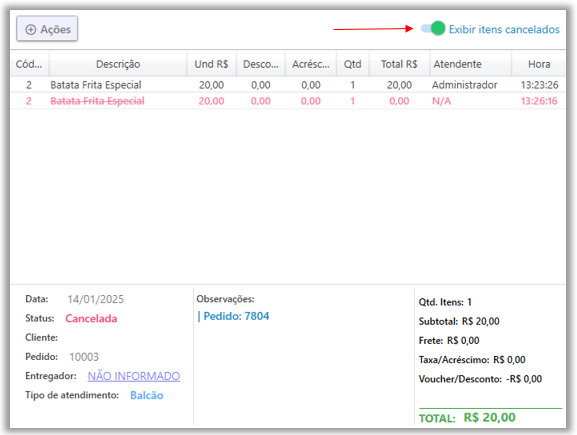Sort by the Qtd column header
The width and height of the screenshot is (577, 435).
pyautogui.click(x=353, y=64)
